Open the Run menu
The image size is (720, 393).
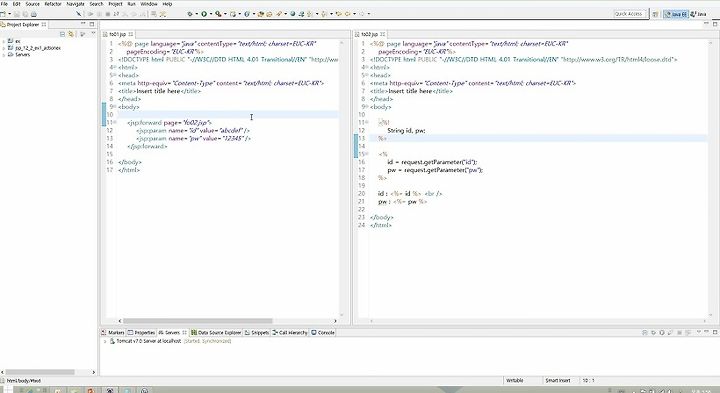131,4
